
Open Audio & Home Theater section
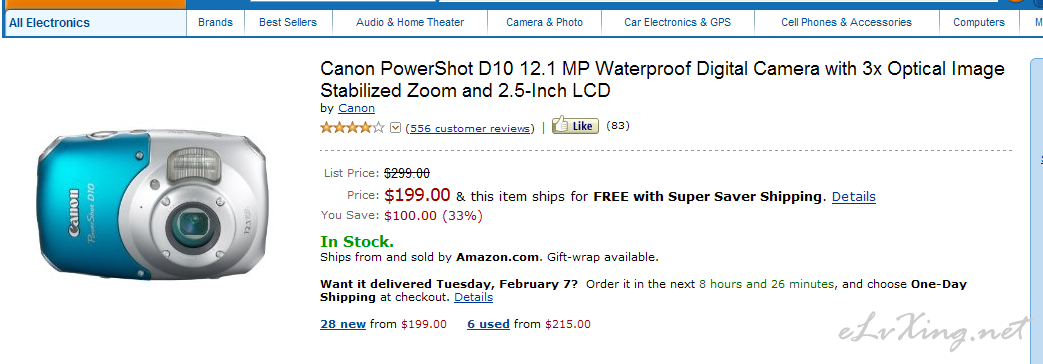pos(410,23)
